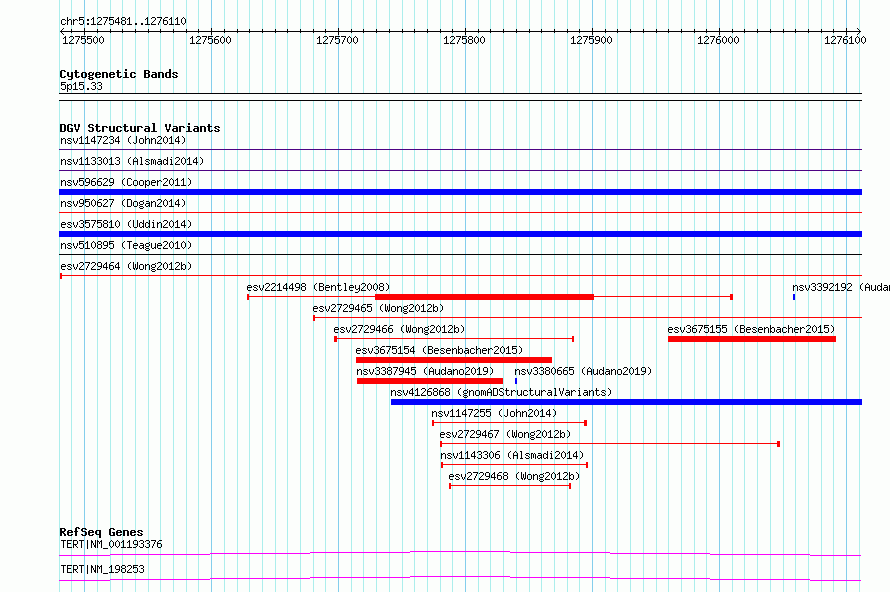Open esv2729467 (Wong2012b) variant
The height and width of the screenshot is (592, 890).
coord(505,434)
